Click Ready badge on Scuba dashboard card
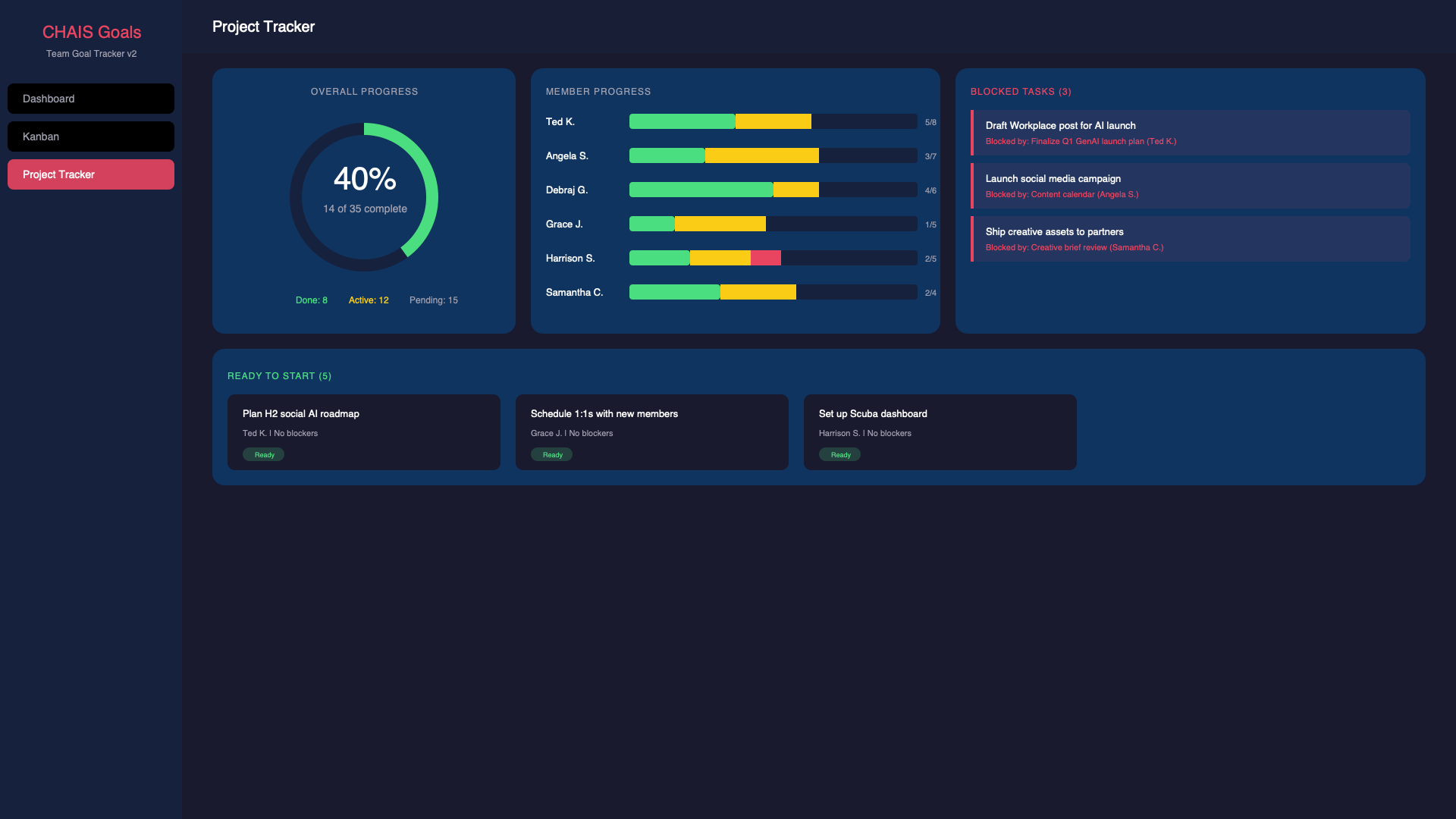This screenshot has height=819, width=1456. coord(839,455)
